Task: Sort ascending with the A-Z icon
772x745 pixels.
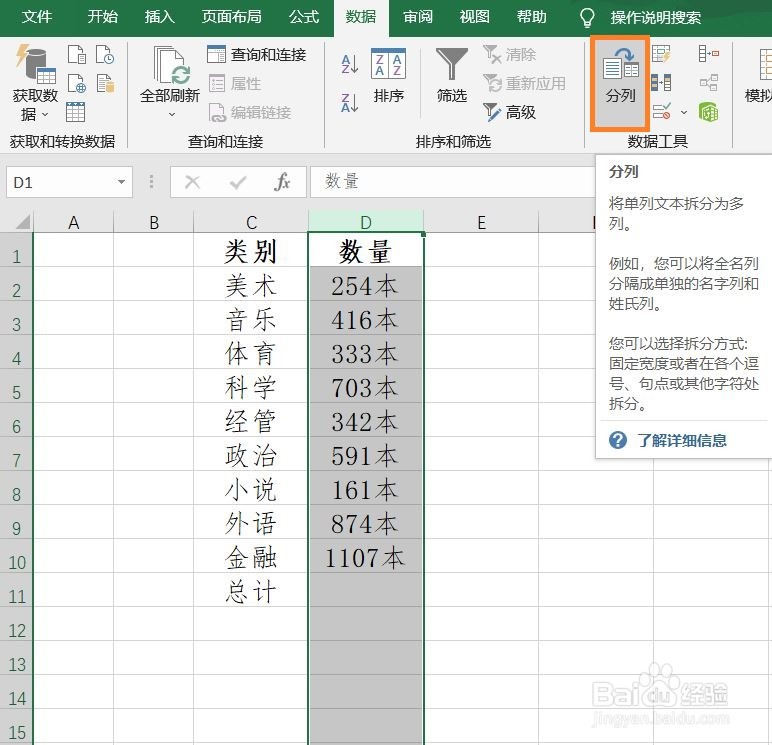Action: tap(350, 64)
